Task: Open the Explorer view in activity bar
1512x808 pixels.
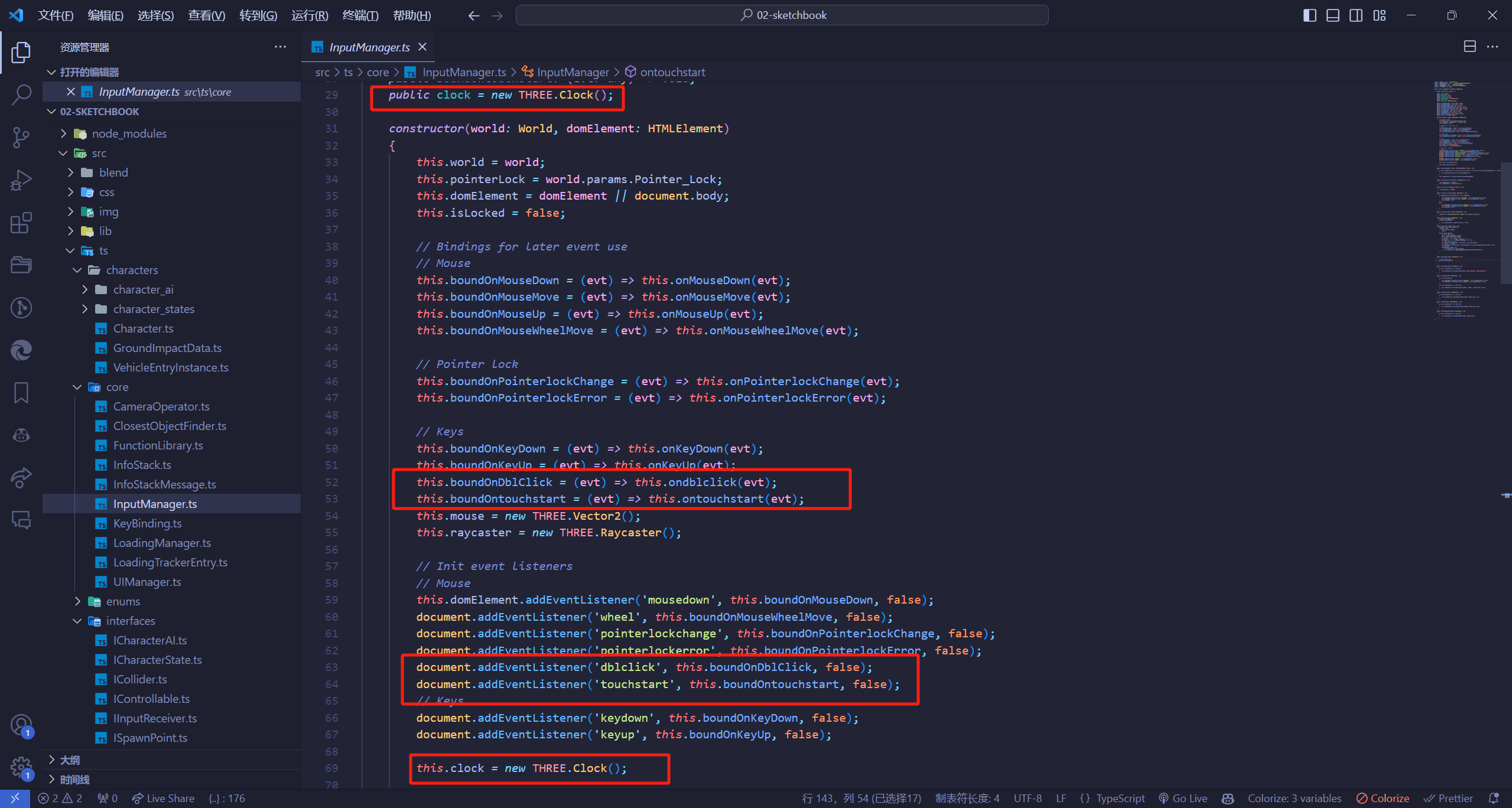Action: point(21,52)
